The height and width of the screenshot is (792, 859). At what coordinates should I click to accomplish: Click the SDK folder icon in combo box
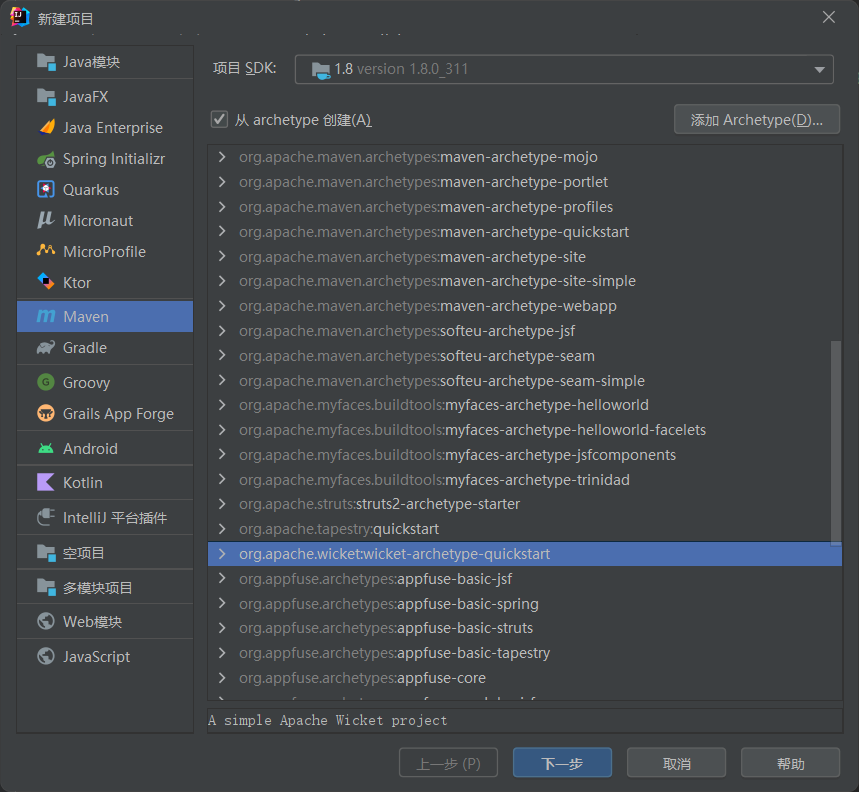click(x=321, y=70)
